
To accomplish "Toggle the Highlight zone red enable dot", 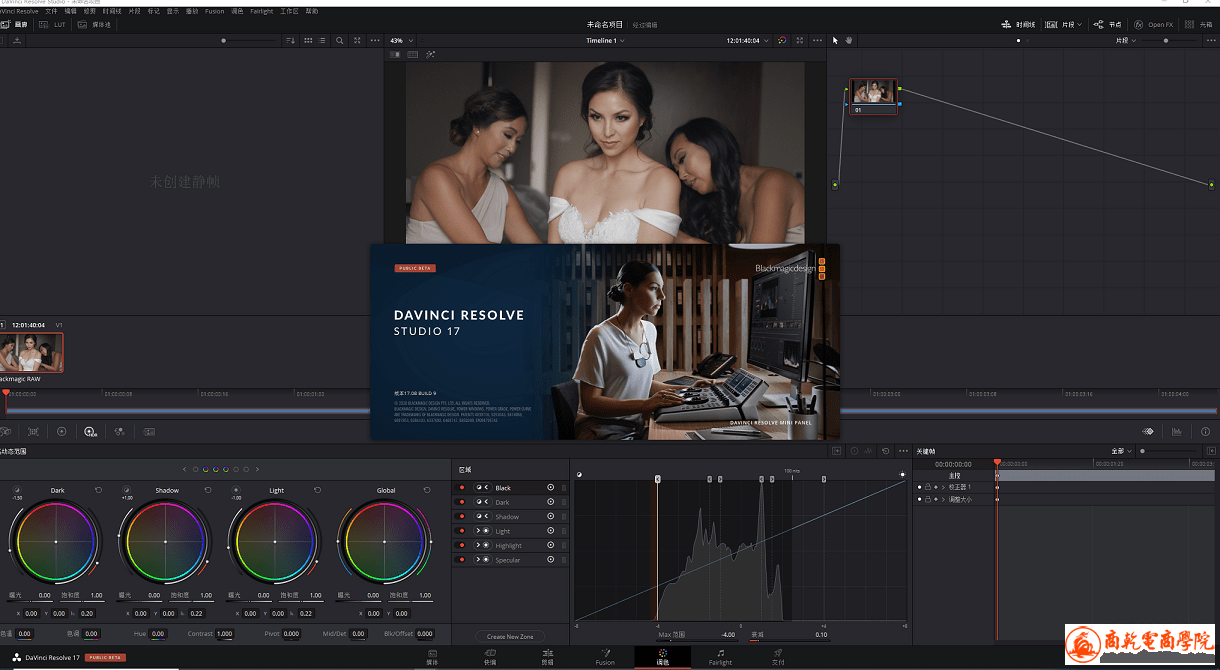I will pyautogui.click(x=462, y=545).
